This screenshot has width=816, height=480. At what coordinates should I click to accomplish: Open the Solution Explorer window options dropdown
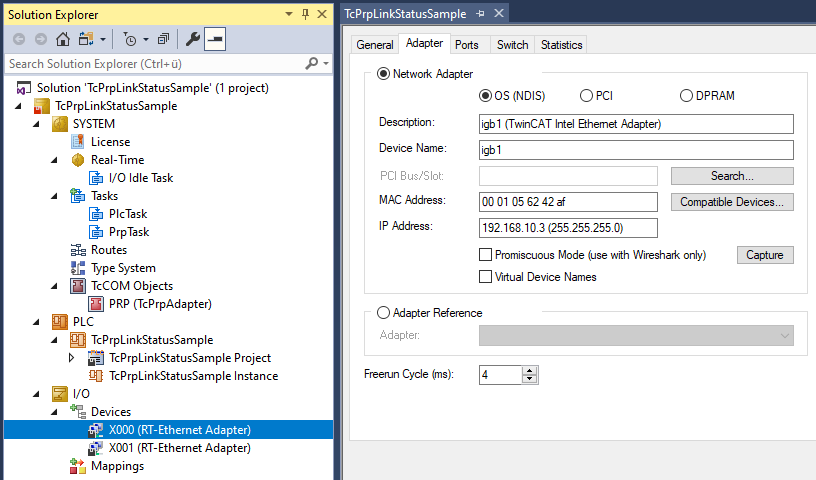(289, 14)
